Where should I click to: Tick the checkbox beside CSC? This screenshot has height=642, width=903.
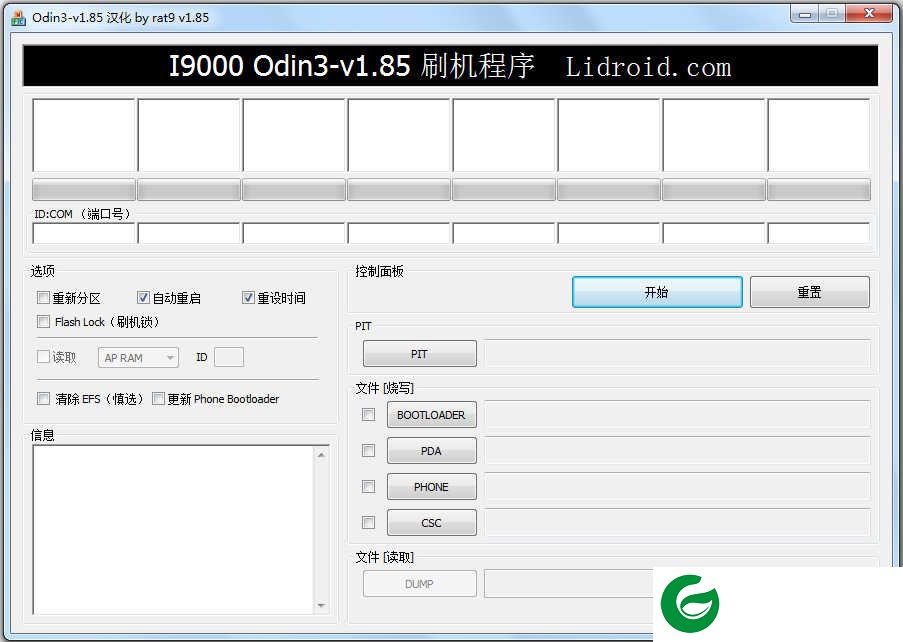[x=369, y=522]
